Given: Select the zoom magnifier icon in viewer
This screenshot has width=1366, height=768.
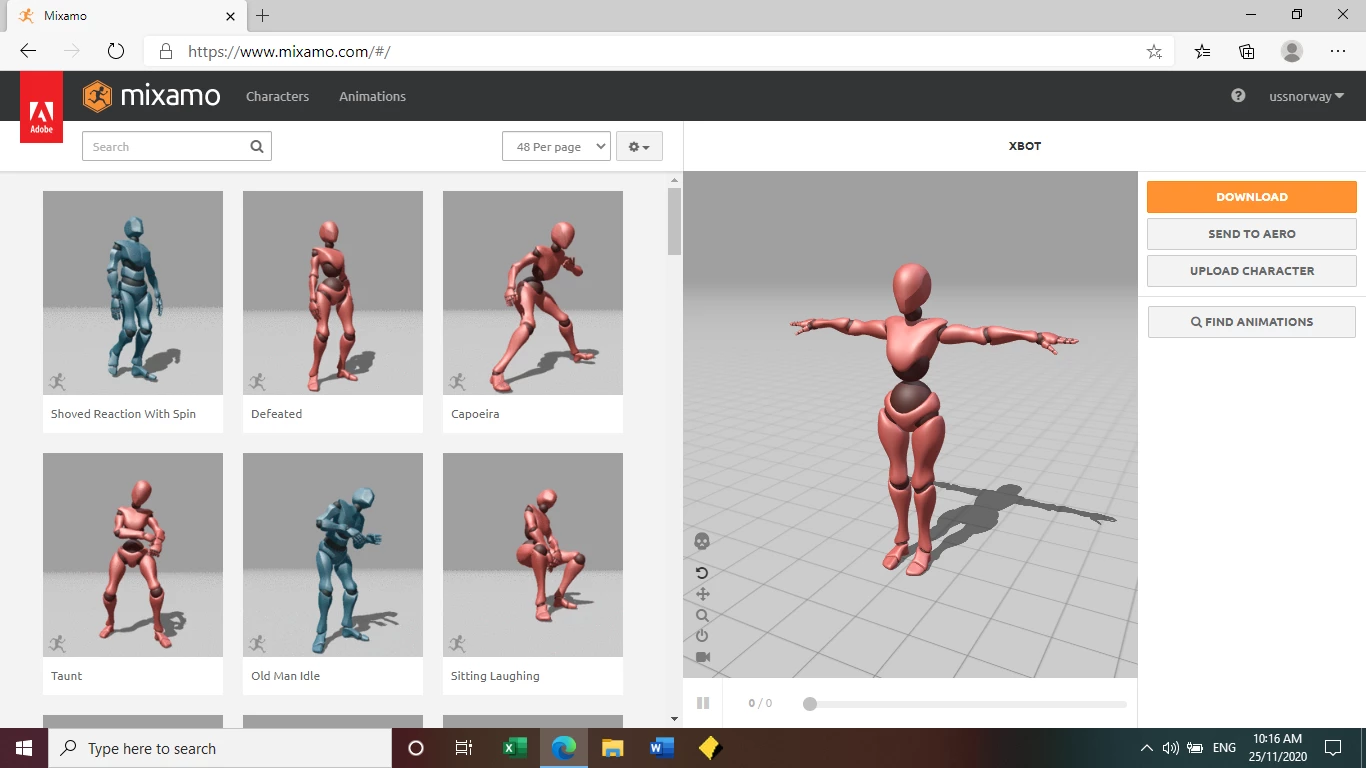Looking at the screenshot, I should click(702, 616).
